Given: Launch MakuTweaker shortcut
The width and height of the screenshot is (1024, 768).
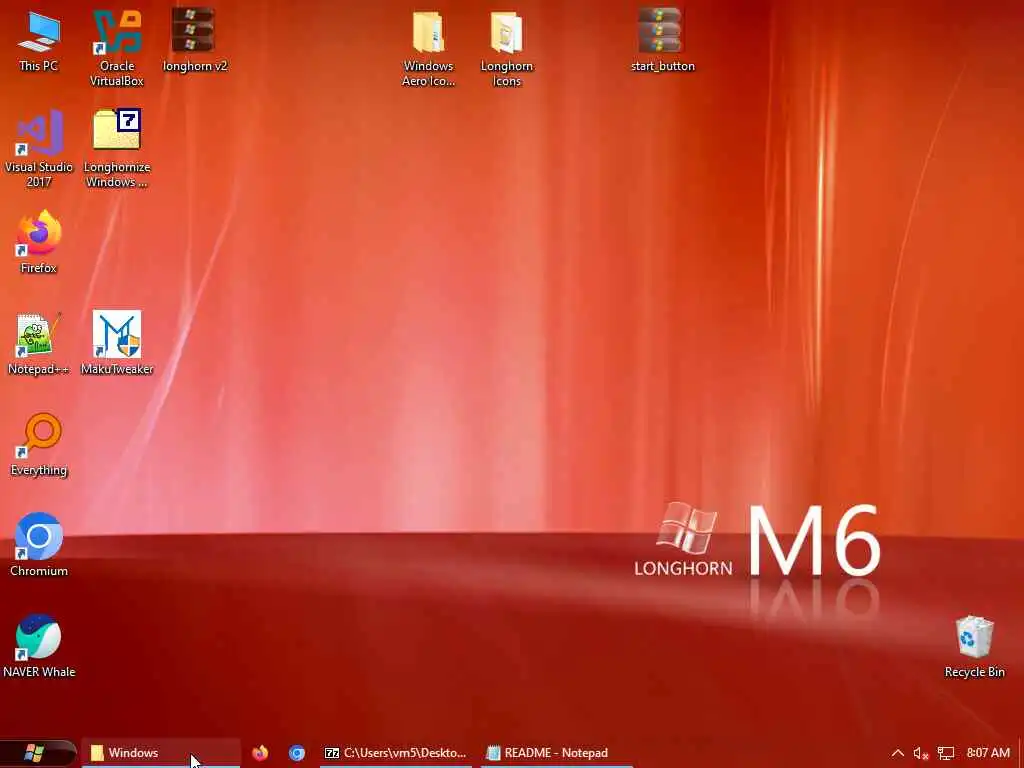Looking at the screenshot, I should (x=117, y=343).
